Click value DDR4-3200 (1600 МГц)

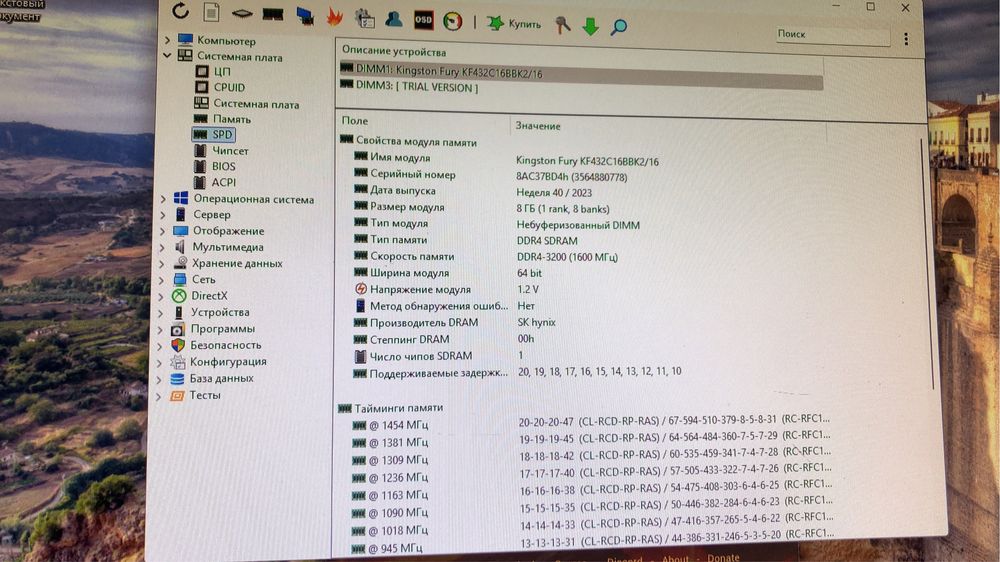tap(566, 257)
